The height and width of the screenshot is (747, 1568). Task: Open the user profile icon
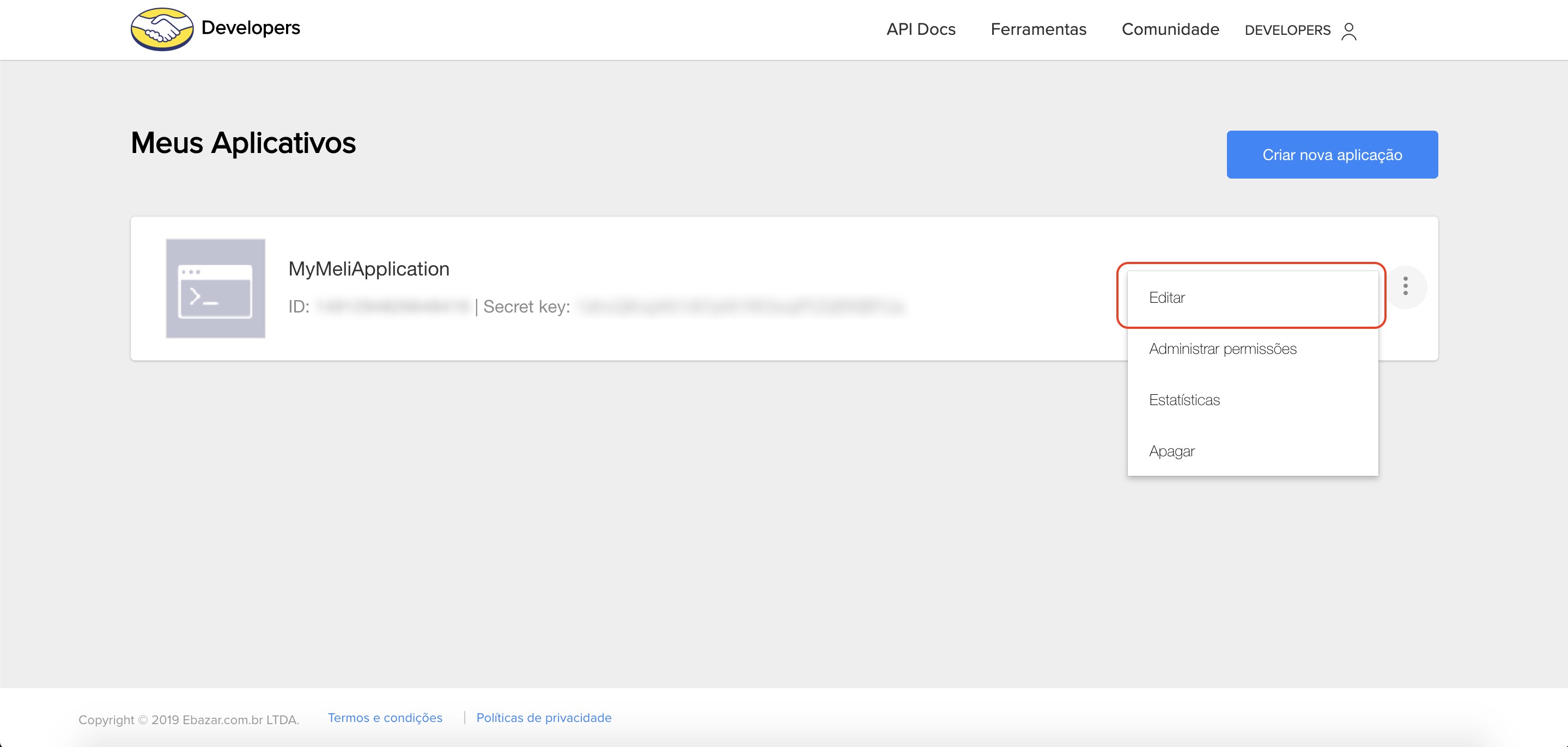(1349, 30)
